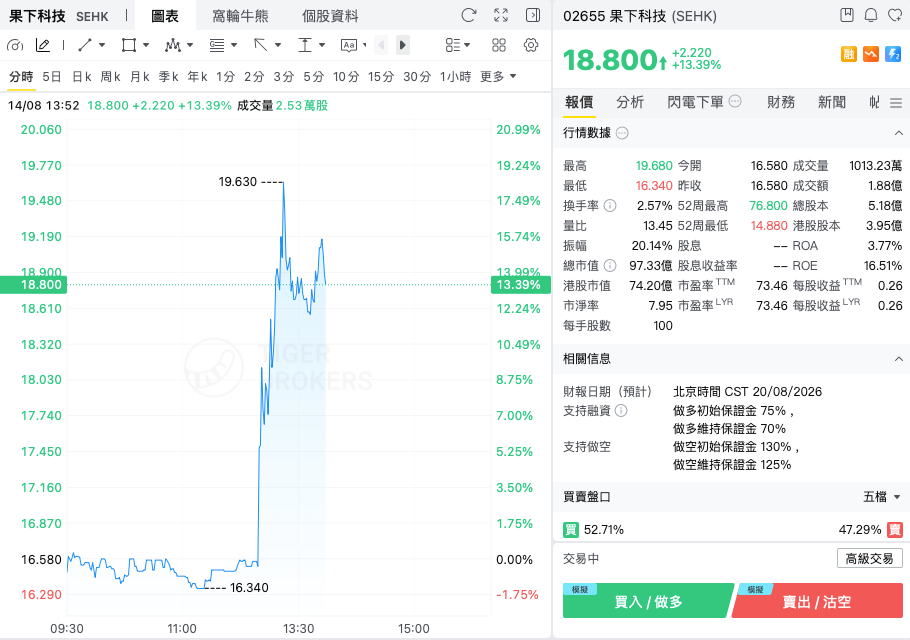Show info about 支持融資
This screenshot has height=640, width=910.
(x=621, y=411)
